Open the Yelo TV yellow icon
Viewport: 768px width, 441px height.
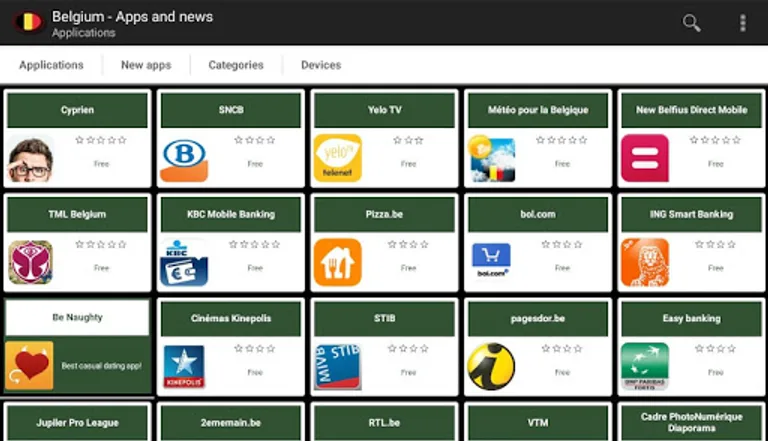[337, 158]
